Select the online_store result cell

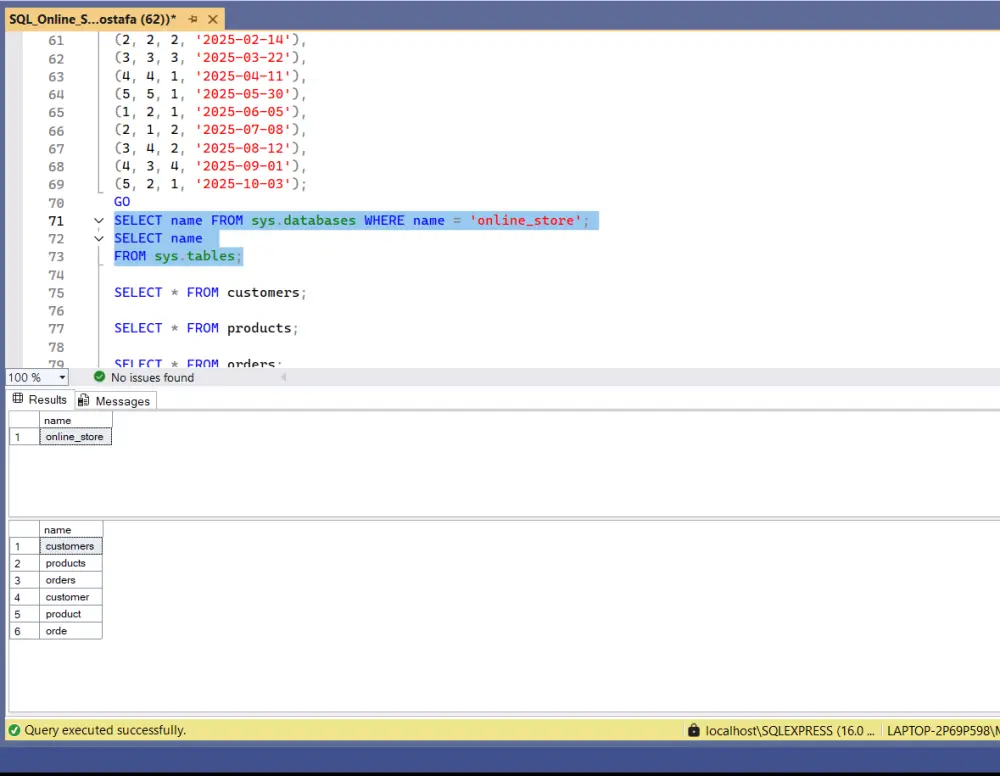[75, 437]
